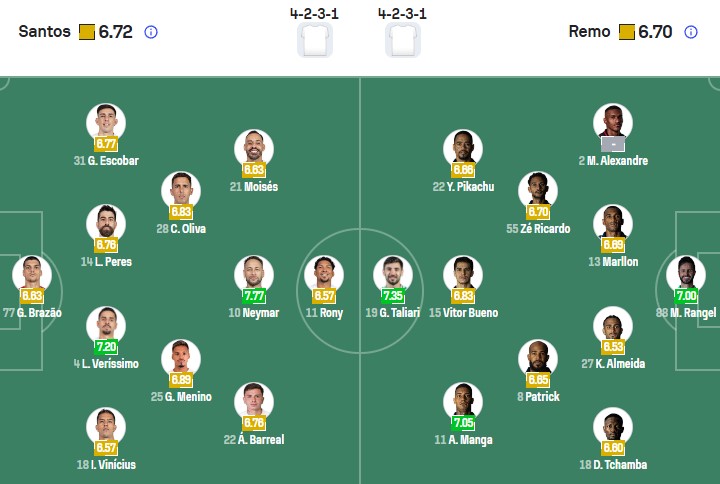
Task: Click L. Veríssimo's 7.20 rating badge
Action: (105, 347)
